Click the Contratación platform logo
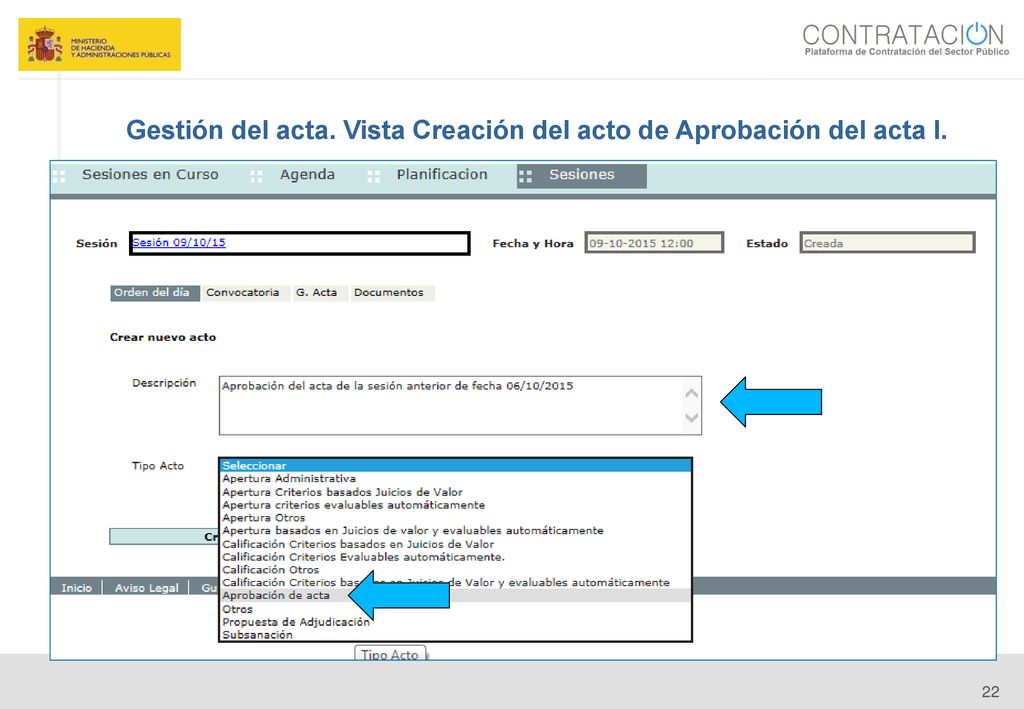1024x709 pixels. pos(905,39)
